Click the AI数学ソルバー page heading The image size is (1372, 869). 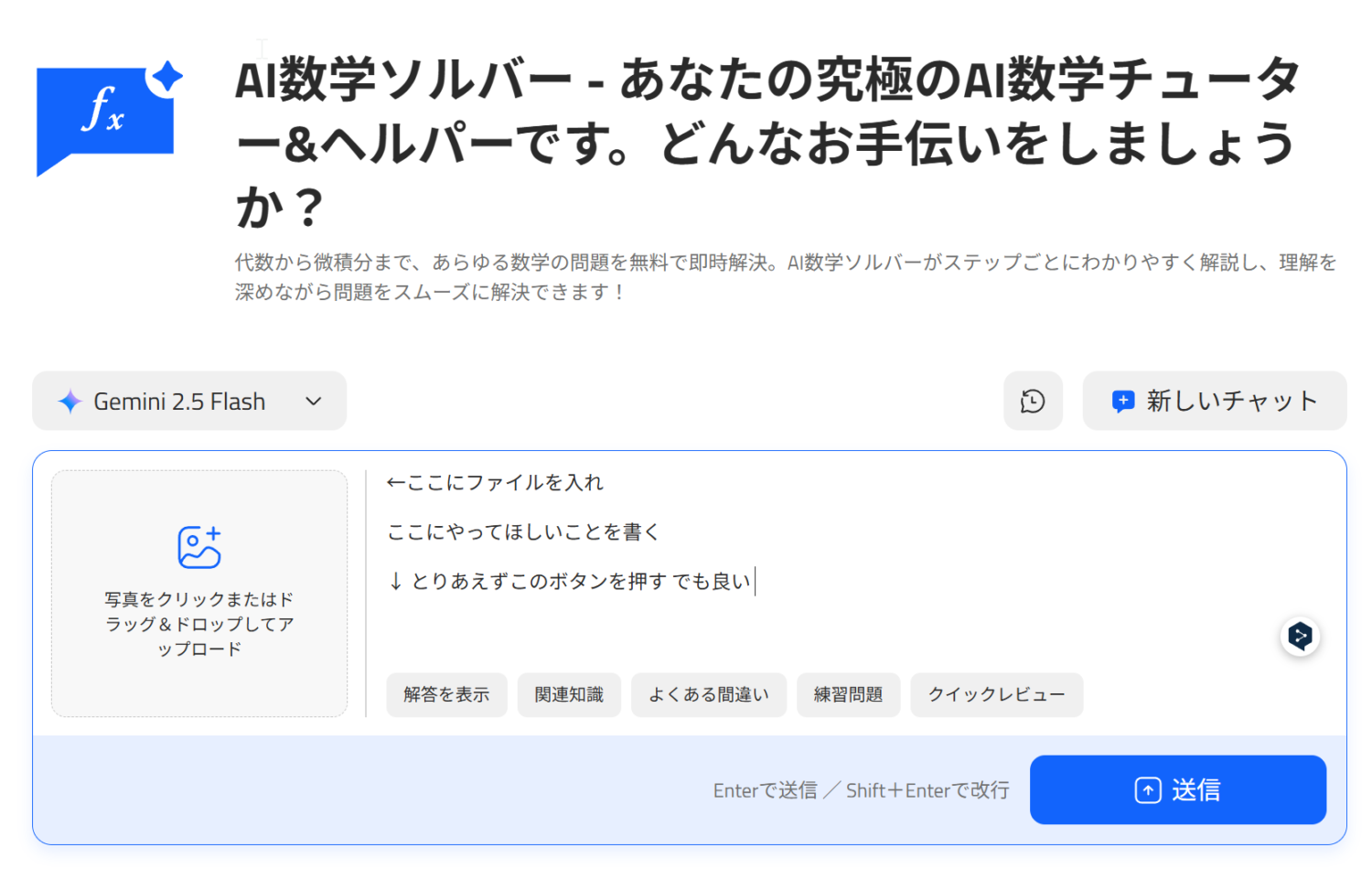768,142
